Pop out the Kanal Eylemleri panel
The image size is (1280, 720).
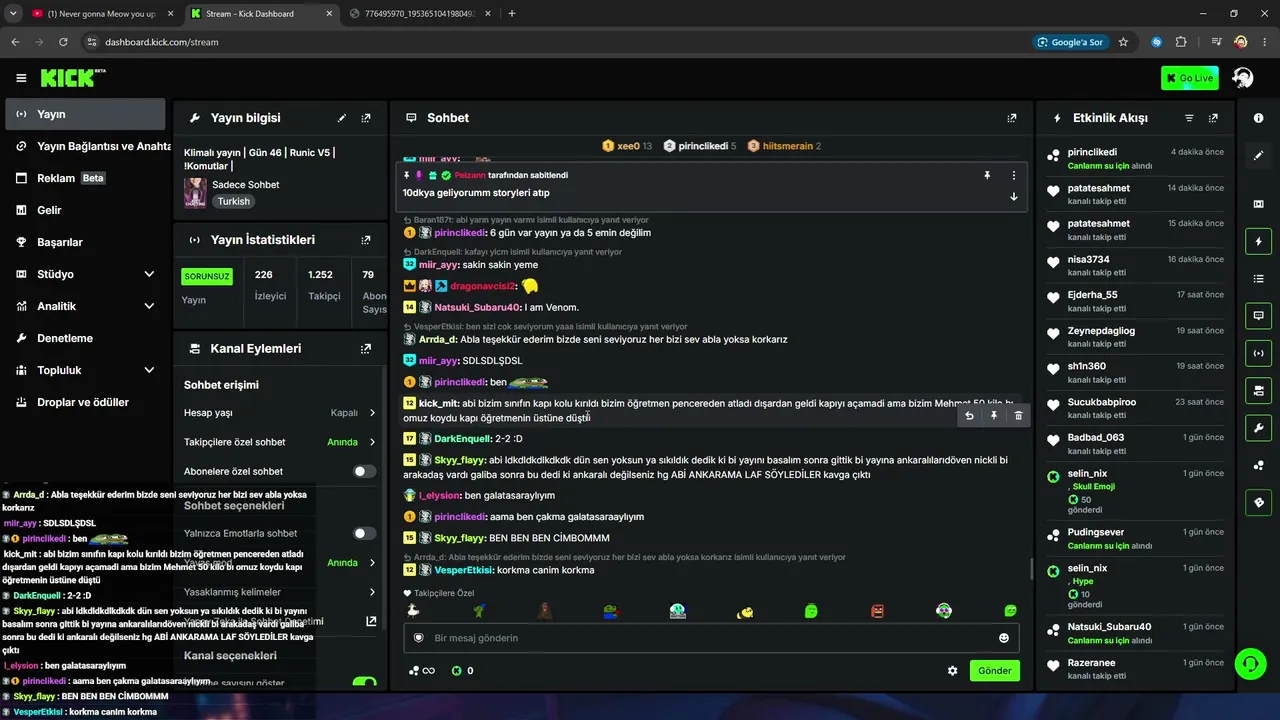pyautogui.click(x=366, y=349)
